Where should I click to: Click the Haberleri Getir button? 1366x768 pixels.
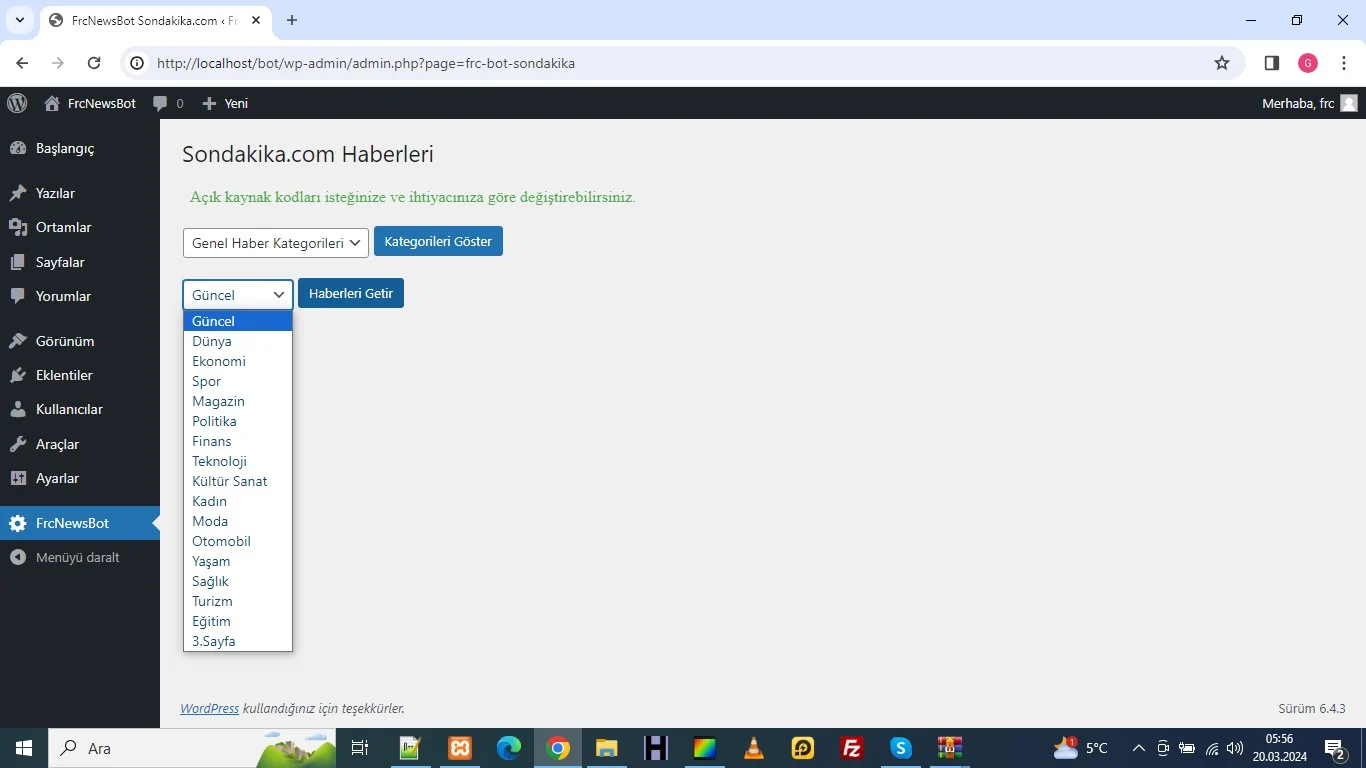351,293
